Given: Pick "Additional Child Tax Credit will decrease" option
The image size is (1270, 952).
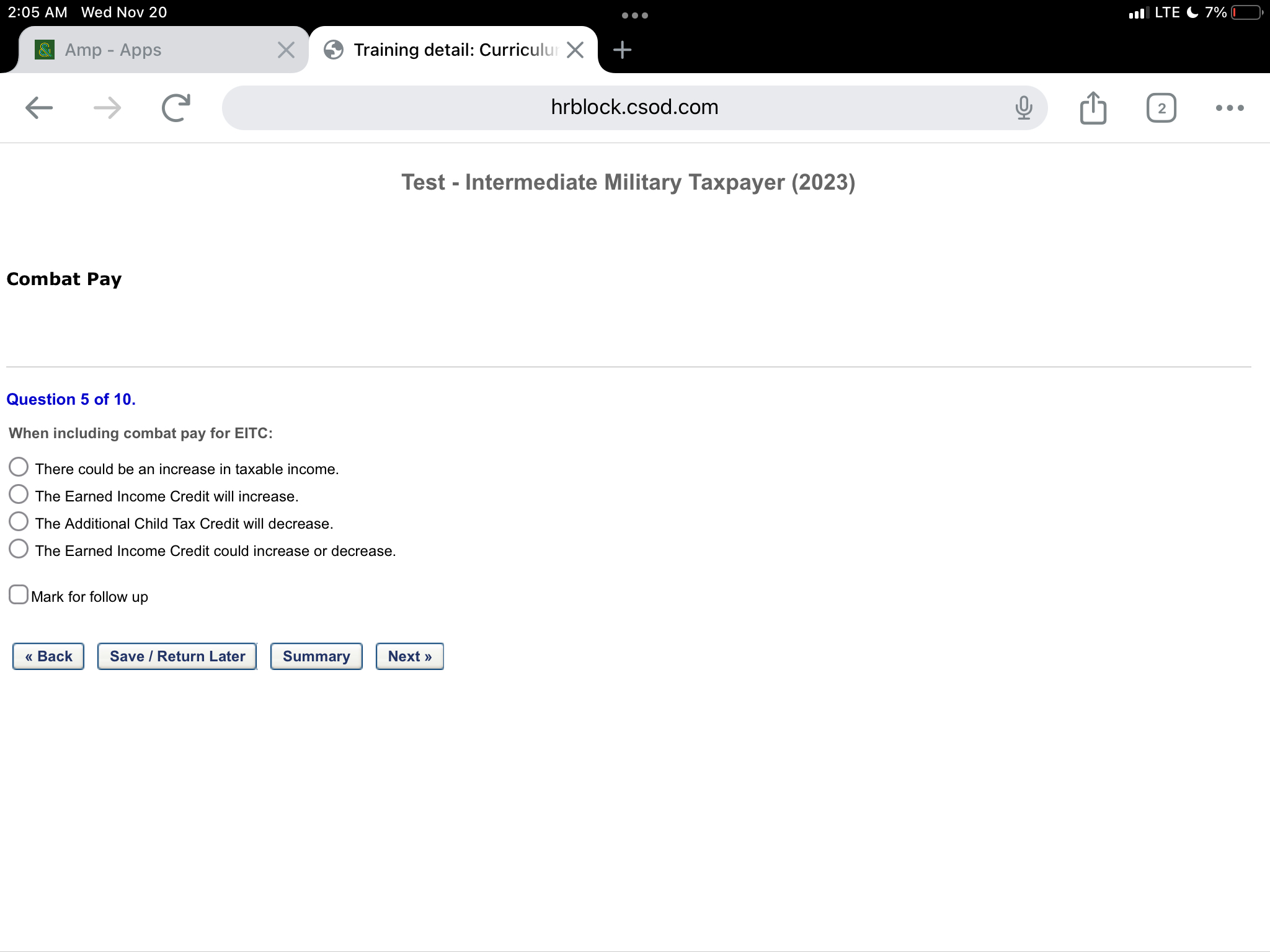Looking at the screenshot, I should 19,521.
